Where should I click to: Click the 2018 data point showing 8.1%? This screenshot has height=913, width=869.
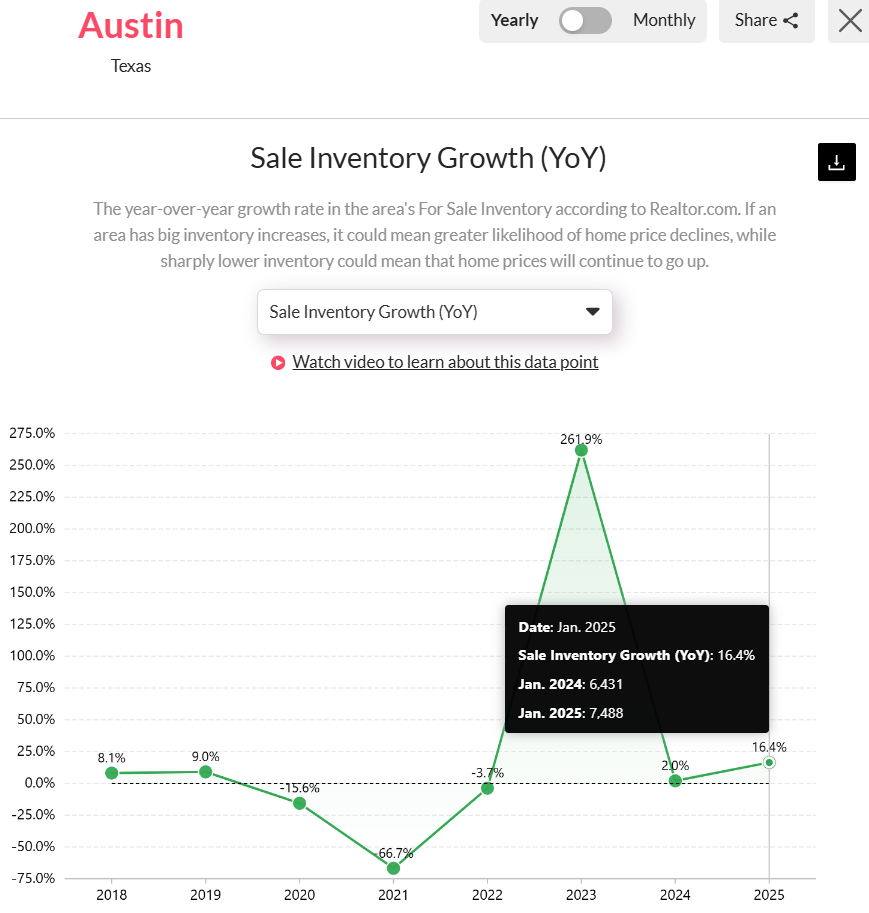coord(111,772)
